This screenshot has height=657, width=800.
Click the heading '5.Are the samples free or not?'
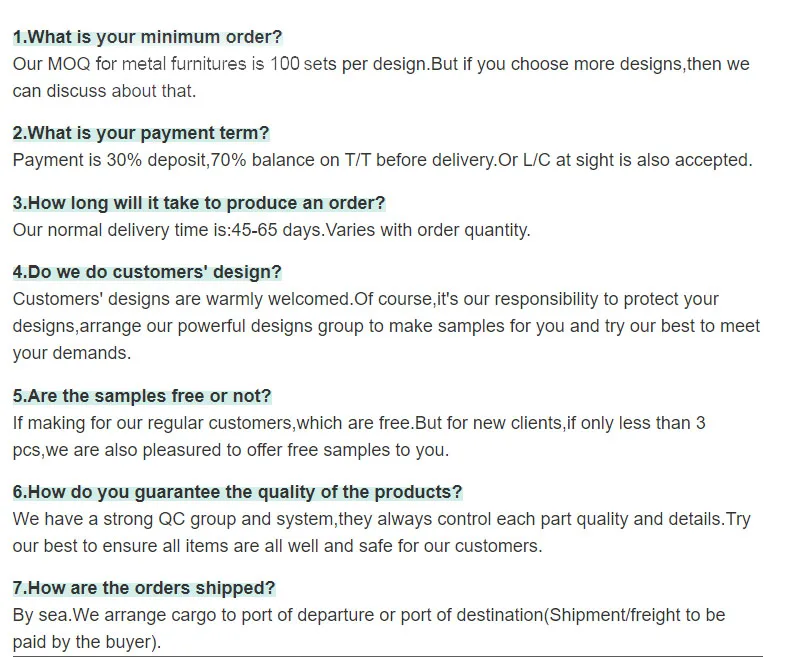pyautogui.click(x=142, y=396)
